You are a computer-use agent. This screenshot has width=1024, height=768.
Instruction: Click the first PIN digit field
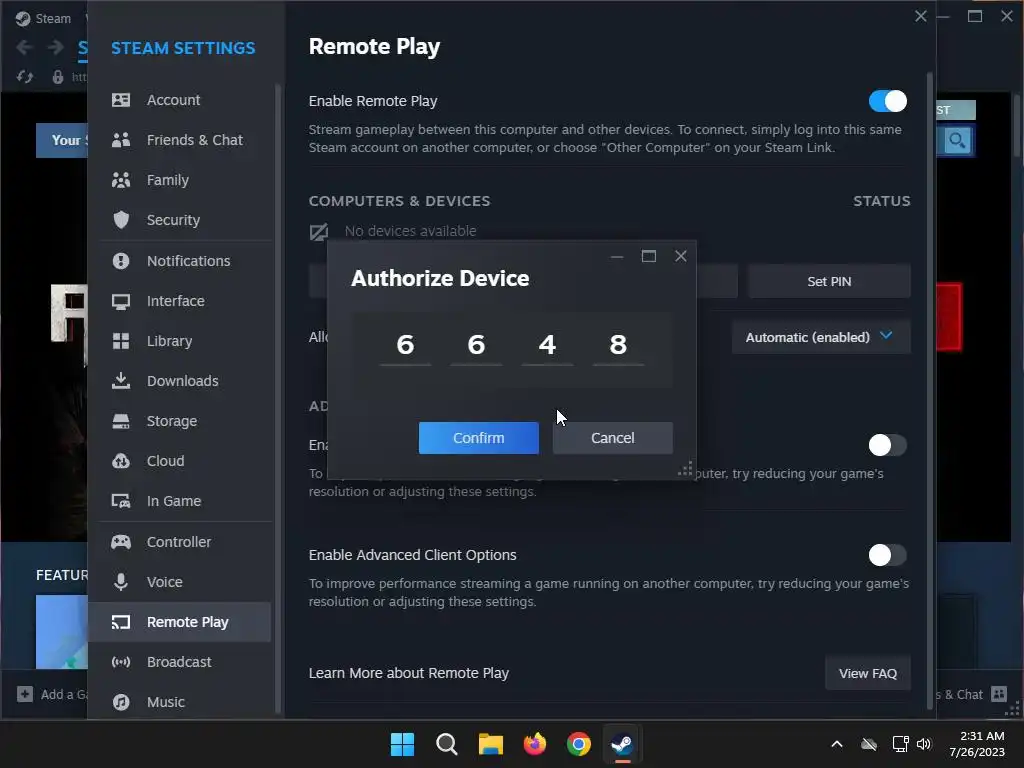[x=405, y=345]
